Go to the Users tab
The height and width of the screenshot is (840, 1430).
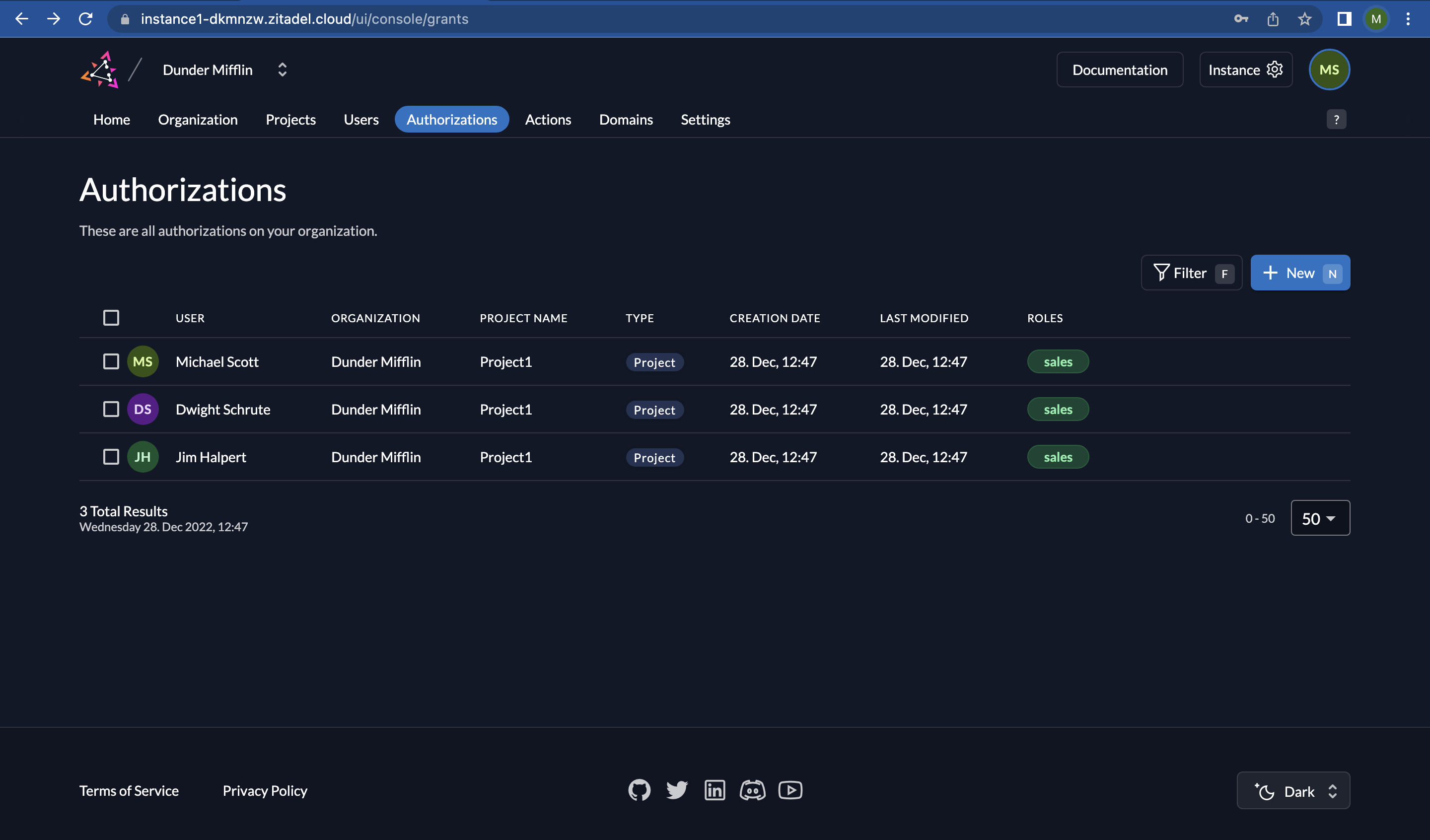361,120
